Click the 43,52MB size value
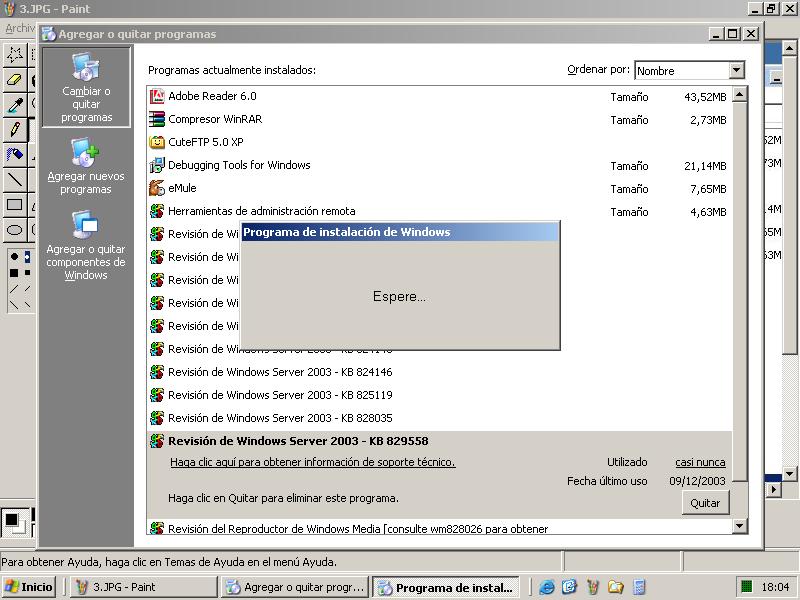Image resolution: width=800 pixels, height=600 pixels. pos(705,97)
